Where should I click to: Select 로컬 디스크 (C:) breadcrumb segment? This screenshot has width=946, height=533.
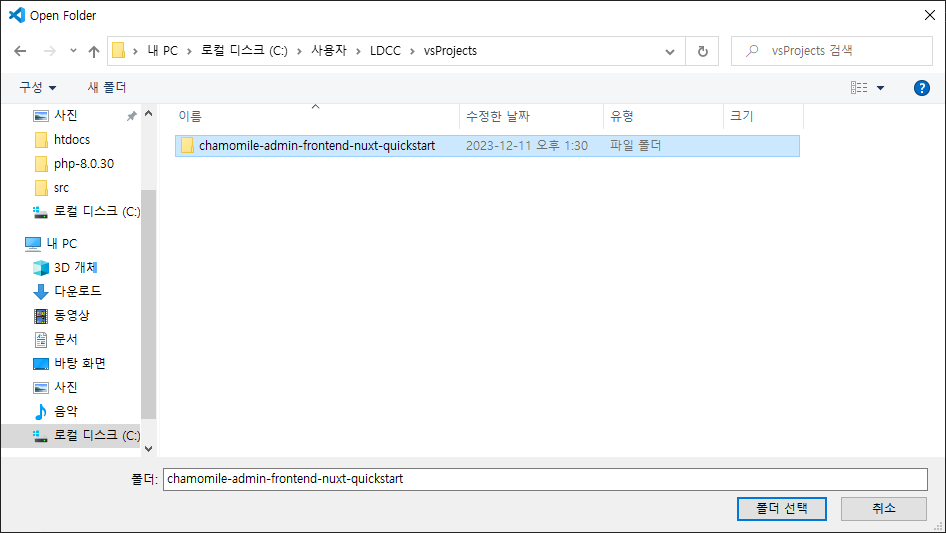[244, 51]
